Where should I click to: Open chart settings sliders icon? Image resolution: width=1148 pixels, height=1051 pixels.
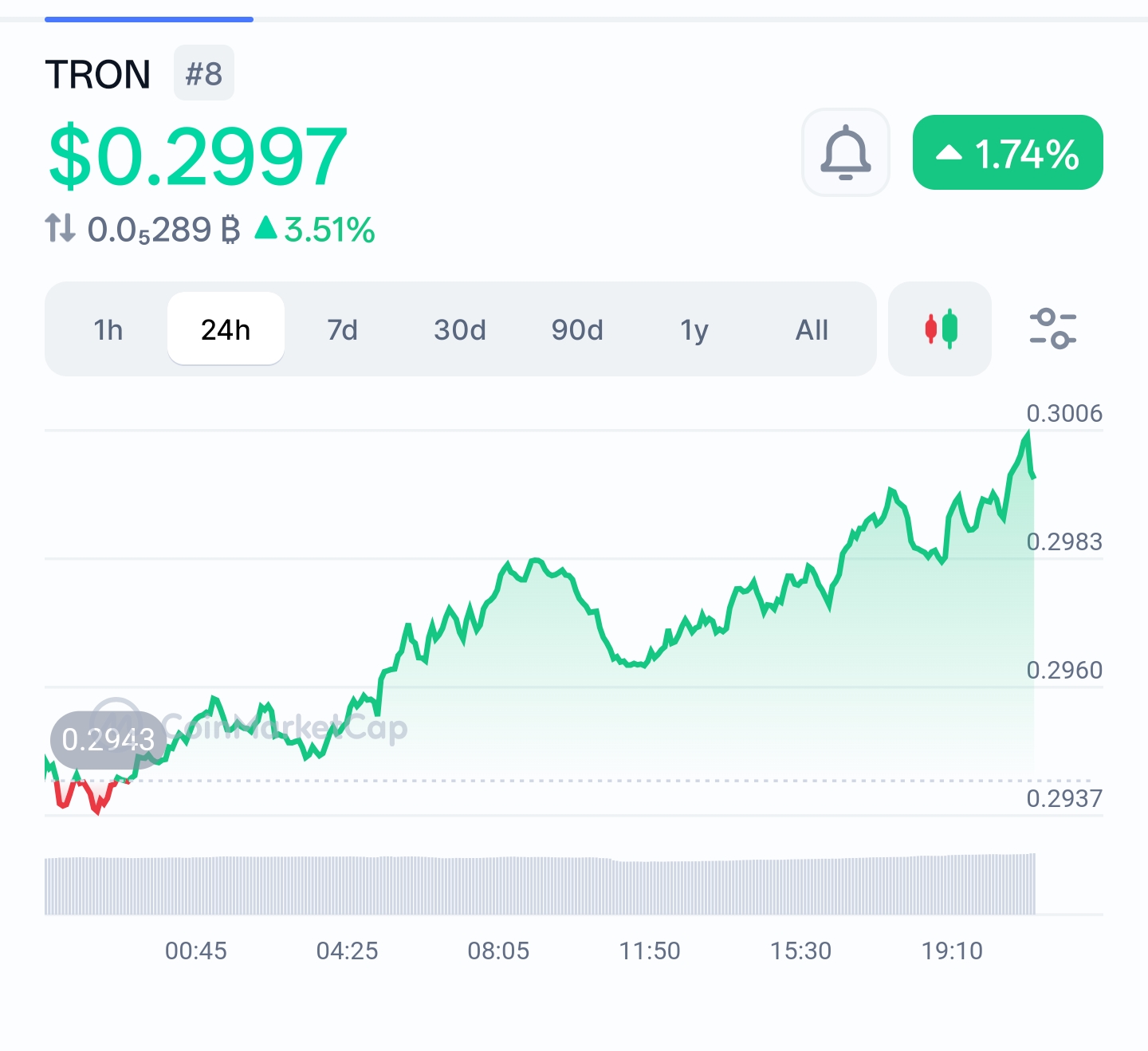(x=1052, y=329)
